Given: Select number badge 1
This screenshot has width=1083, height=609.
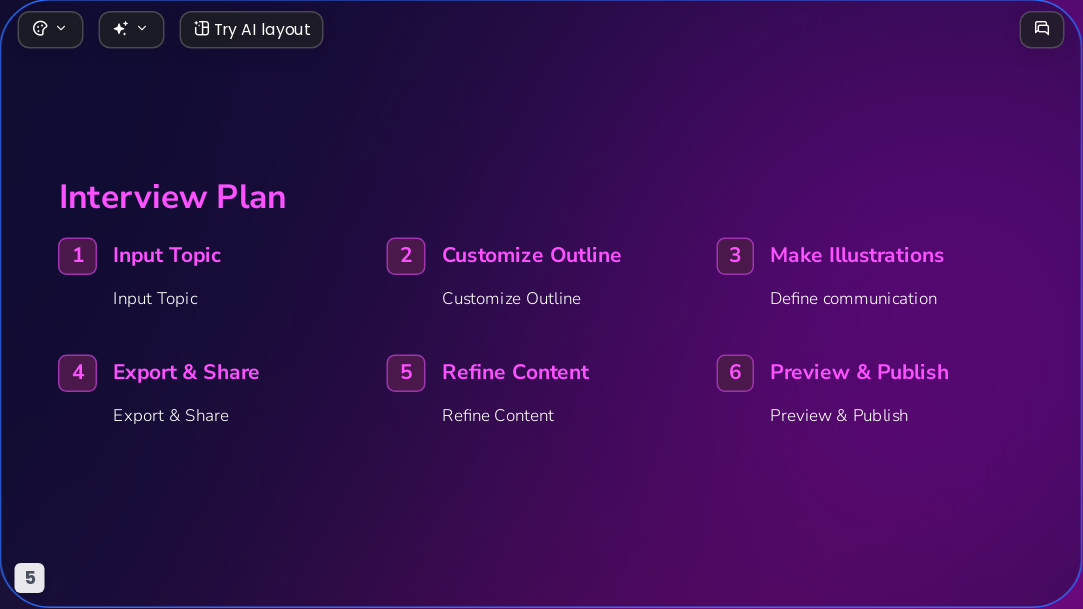Looking at the screenshot, I should click(77, 256).
